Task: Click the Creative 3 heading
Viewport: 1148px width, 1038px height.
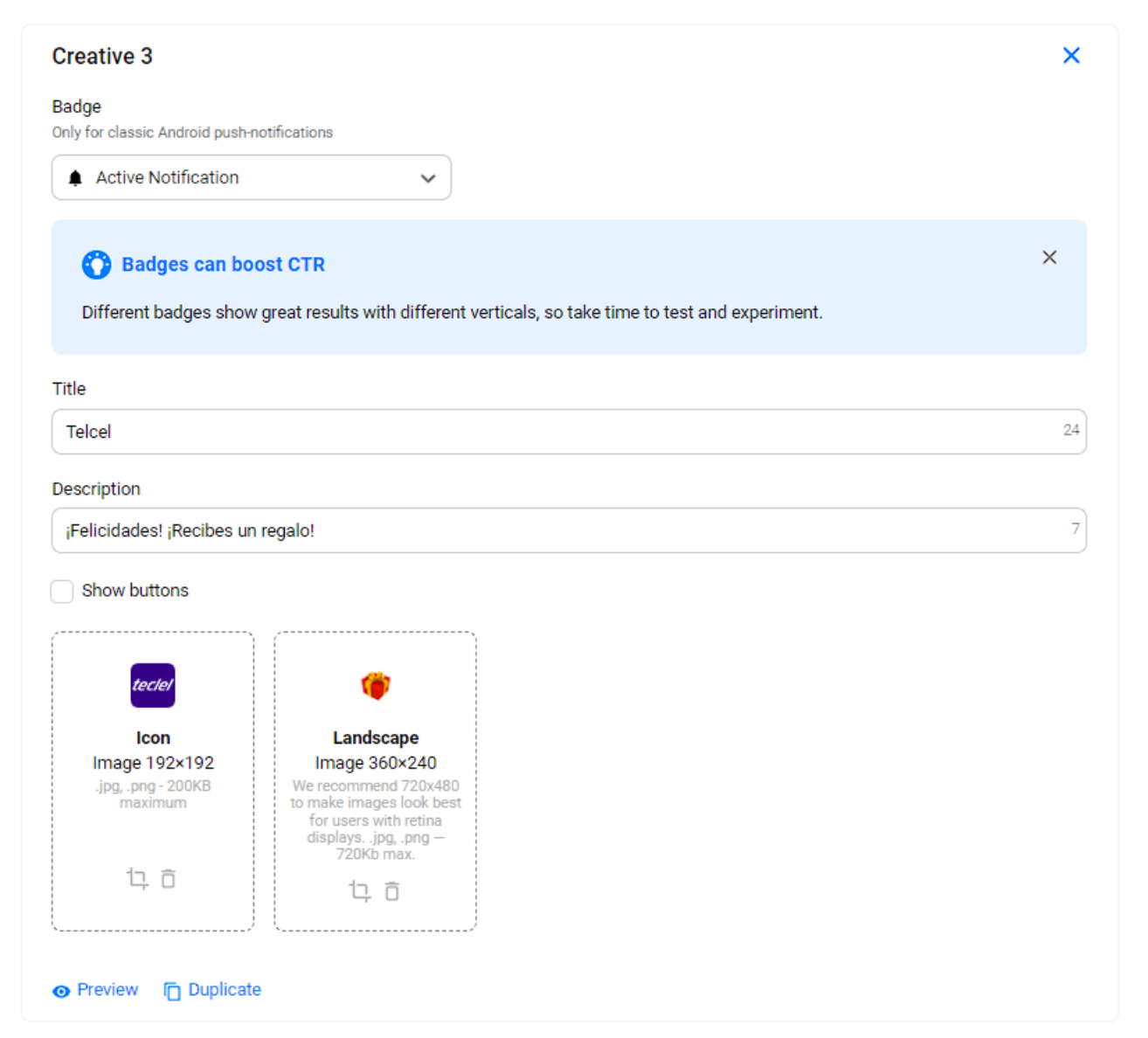Action: tap(102, 56)
